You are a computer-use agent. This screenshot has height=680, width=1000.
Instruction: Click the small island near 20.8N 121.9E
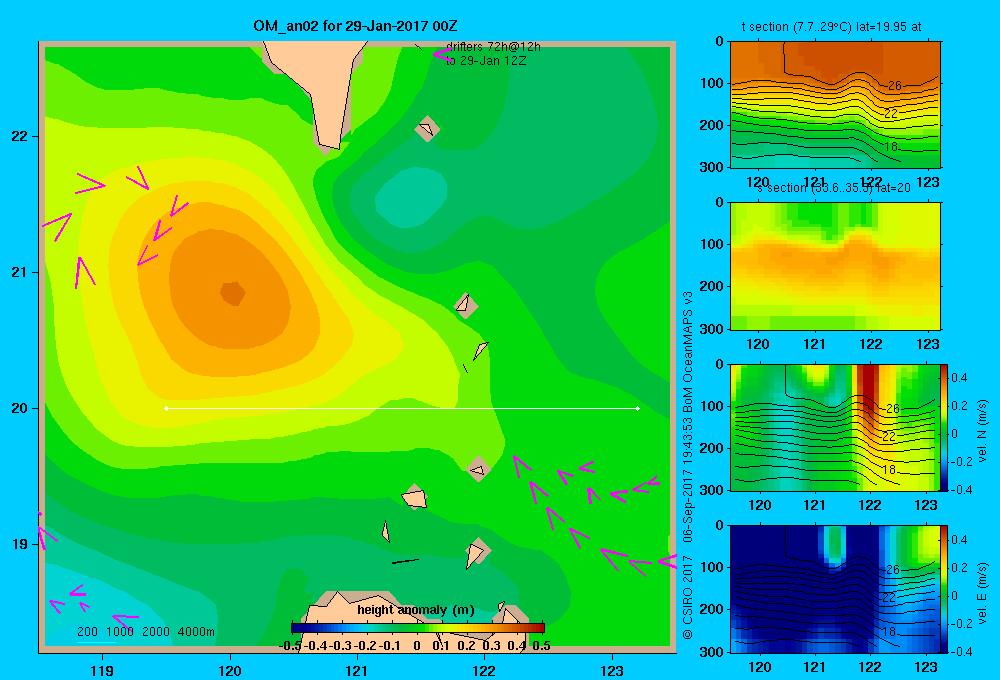[x=465, y=305]
